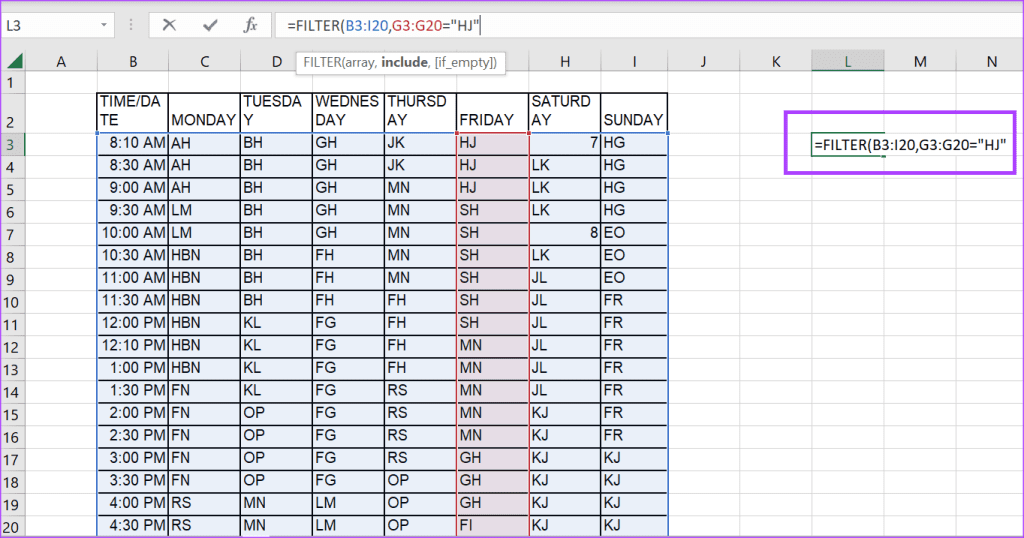Open Insert Function (fx) dialog
The width and height of the screenshot is (1024, 538).
(252, 25)
